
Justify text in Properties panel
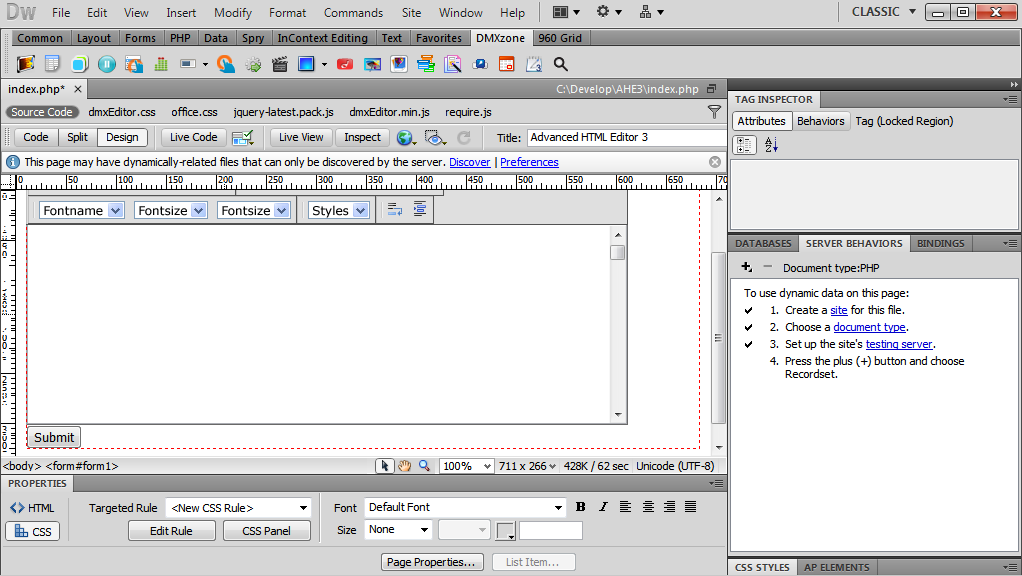[691, 507]
